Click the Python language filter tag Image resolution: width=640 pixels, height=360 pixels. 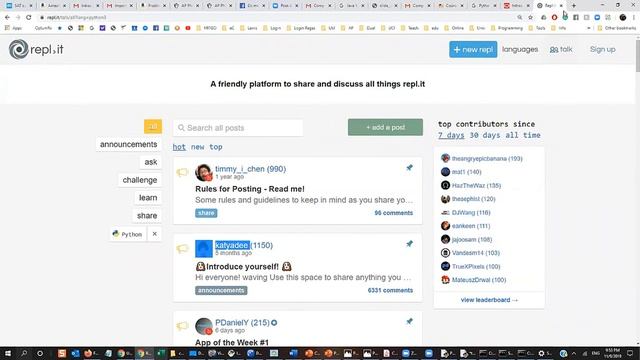(127, 234)
